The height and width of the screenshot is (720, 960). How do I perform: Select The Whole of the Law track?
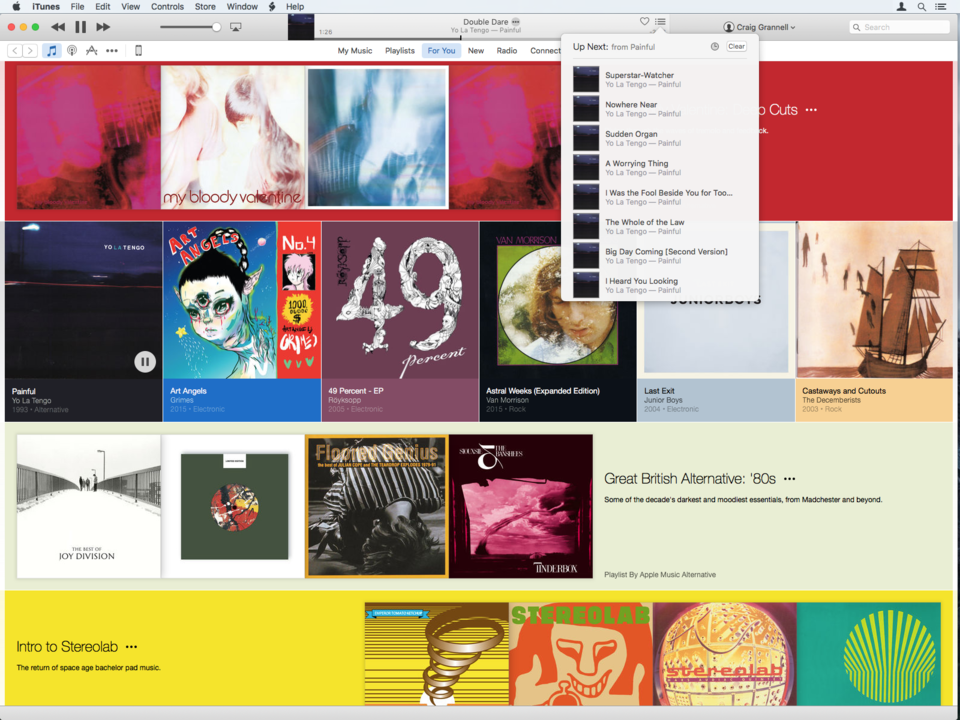click(660, 227)
